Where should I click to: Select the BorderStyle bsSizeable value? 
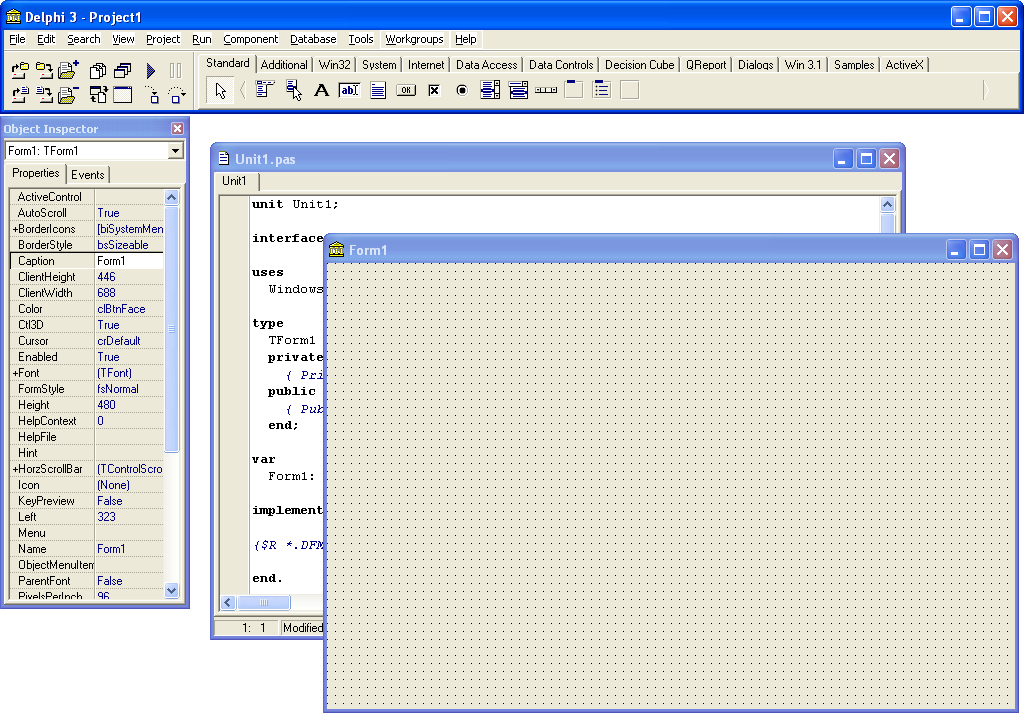pyautogui.click(x=129, y=245)
